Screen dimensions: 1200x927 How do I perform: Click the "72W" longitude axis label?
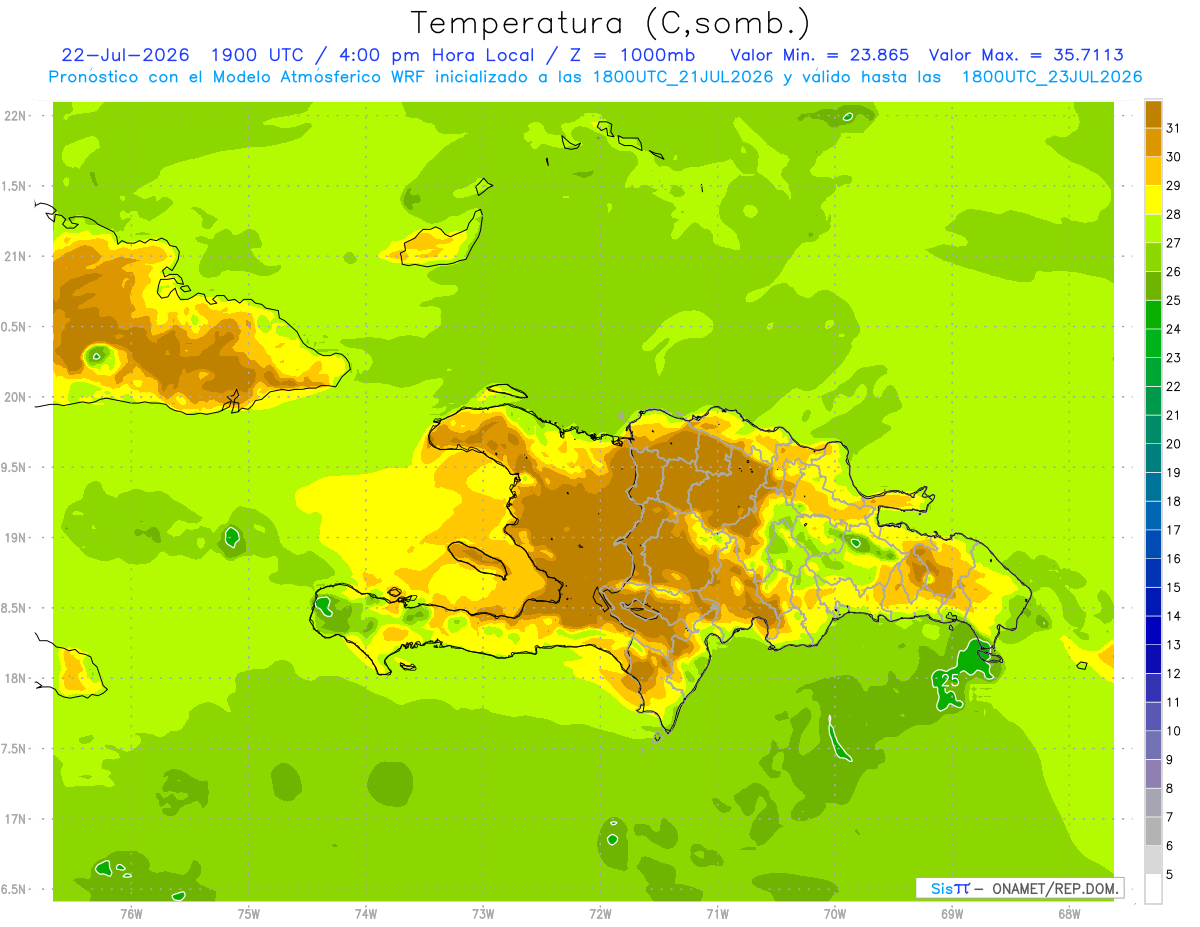pos(600,914)
